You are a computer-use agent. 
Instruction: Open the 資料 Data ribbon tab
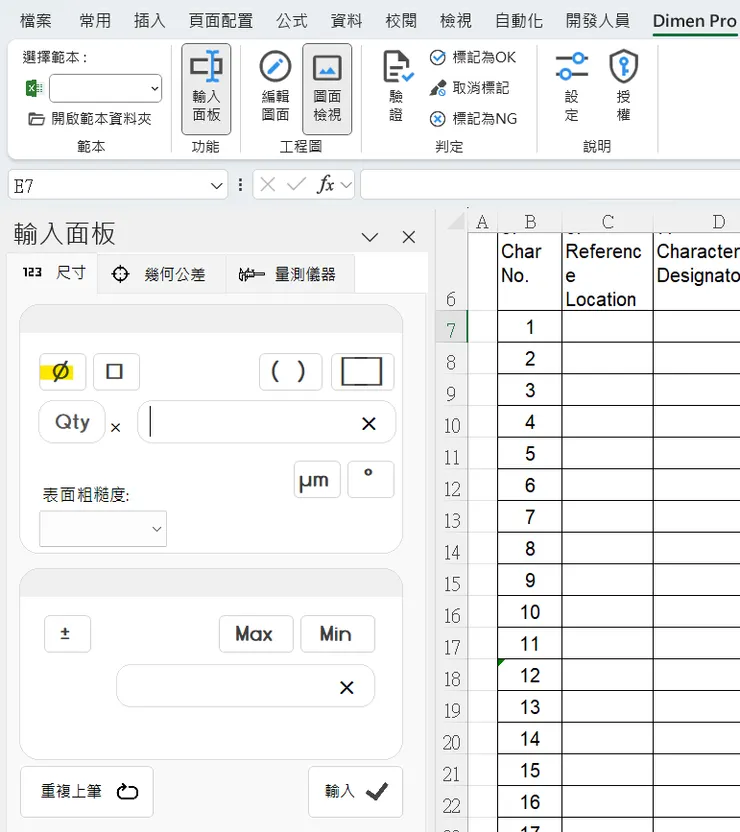(346, 21)
